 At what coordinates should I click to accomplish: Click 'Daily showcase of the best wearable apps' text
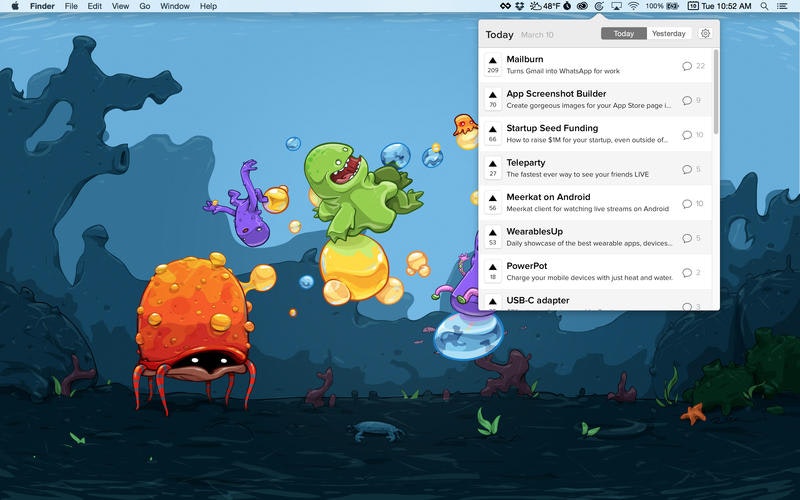[589, 243]
